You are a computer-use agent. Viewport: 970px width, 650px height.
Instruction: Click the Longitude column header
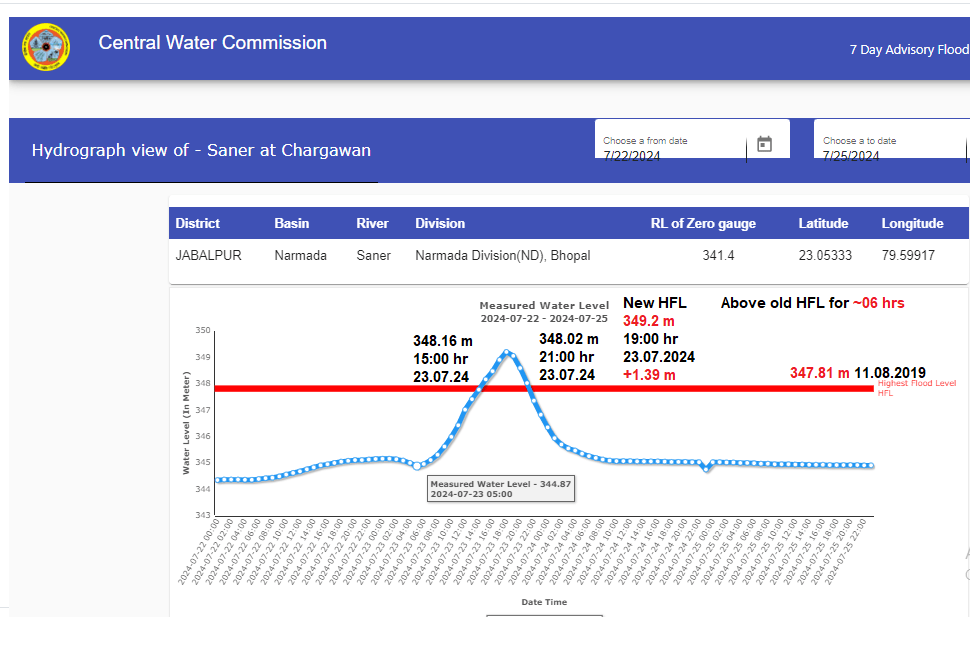coord(912,223)
